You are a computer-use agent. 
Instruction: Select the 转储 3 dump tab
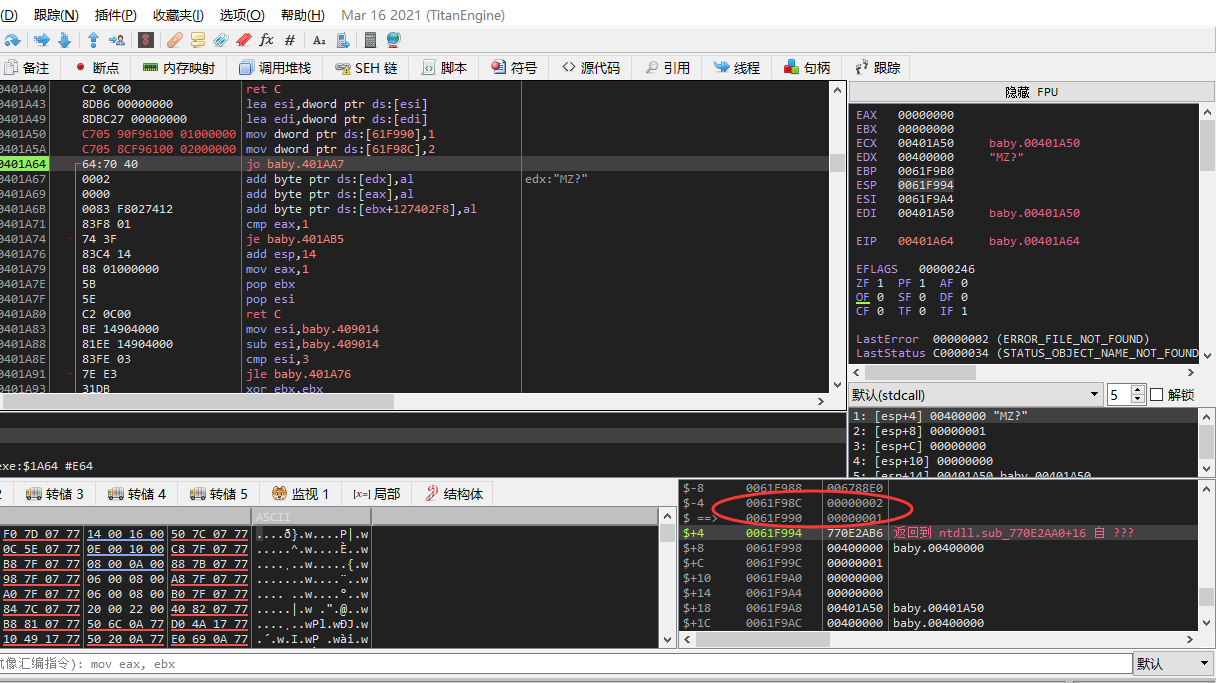point(56,494)
